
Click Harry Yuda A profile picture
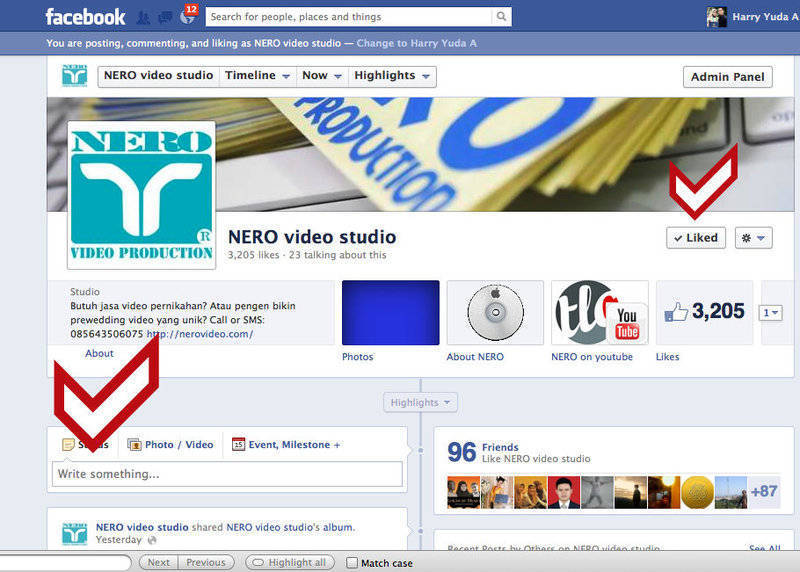click(716, 17)
